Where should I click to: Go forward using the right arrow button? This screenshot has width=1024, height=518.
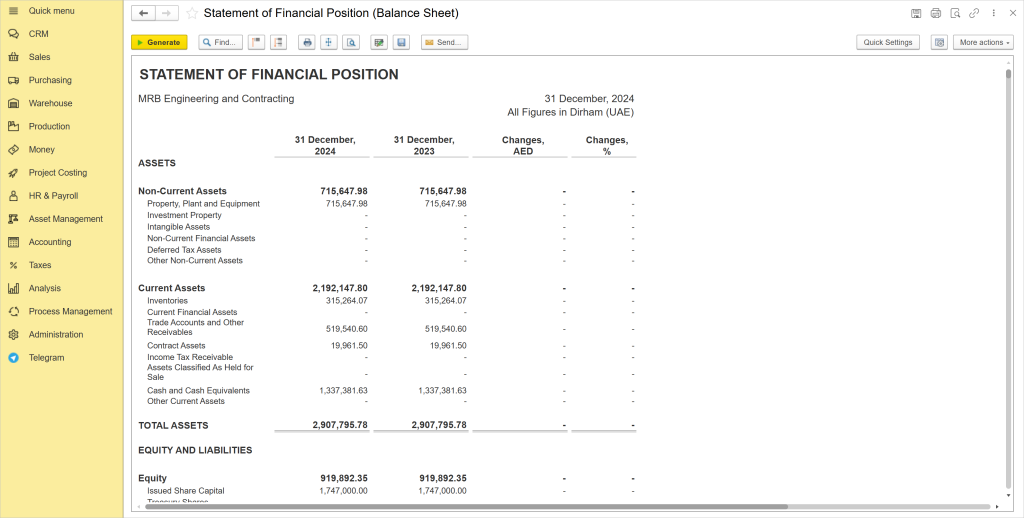(x=167, y=13)
